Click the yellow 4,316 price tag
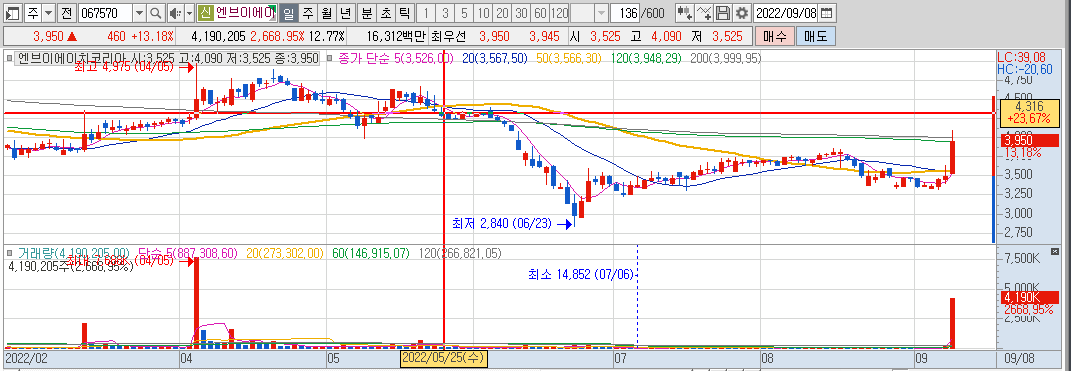Viewport: 1071px width, 371px height. pyautogui.click(x=1029, y=112)
